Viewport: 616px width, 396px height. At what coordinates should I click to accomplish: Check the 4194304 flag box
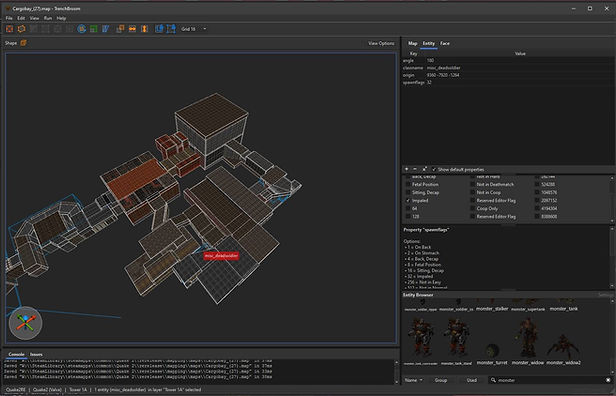point(537,209)
